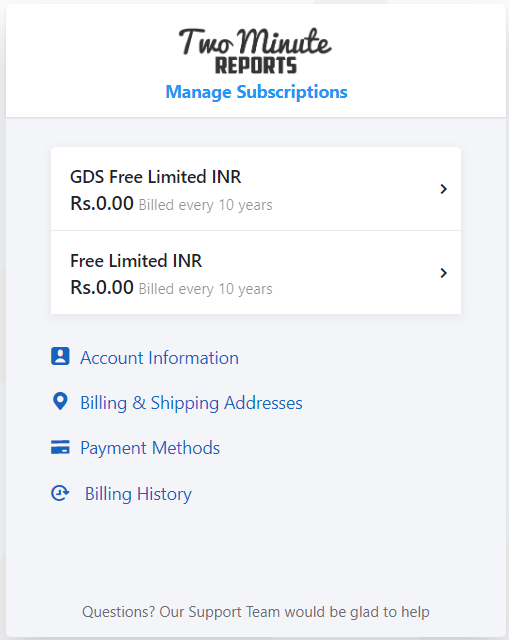
Task: Click the GDS Free Limited INR plan title
Action: (x=156, y=177)
